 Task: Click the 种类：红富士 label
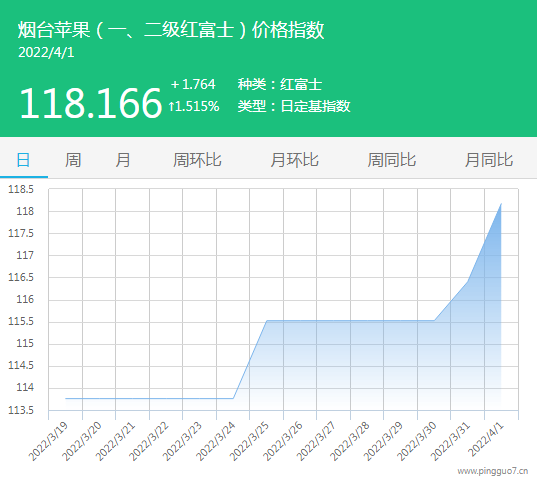280,84
